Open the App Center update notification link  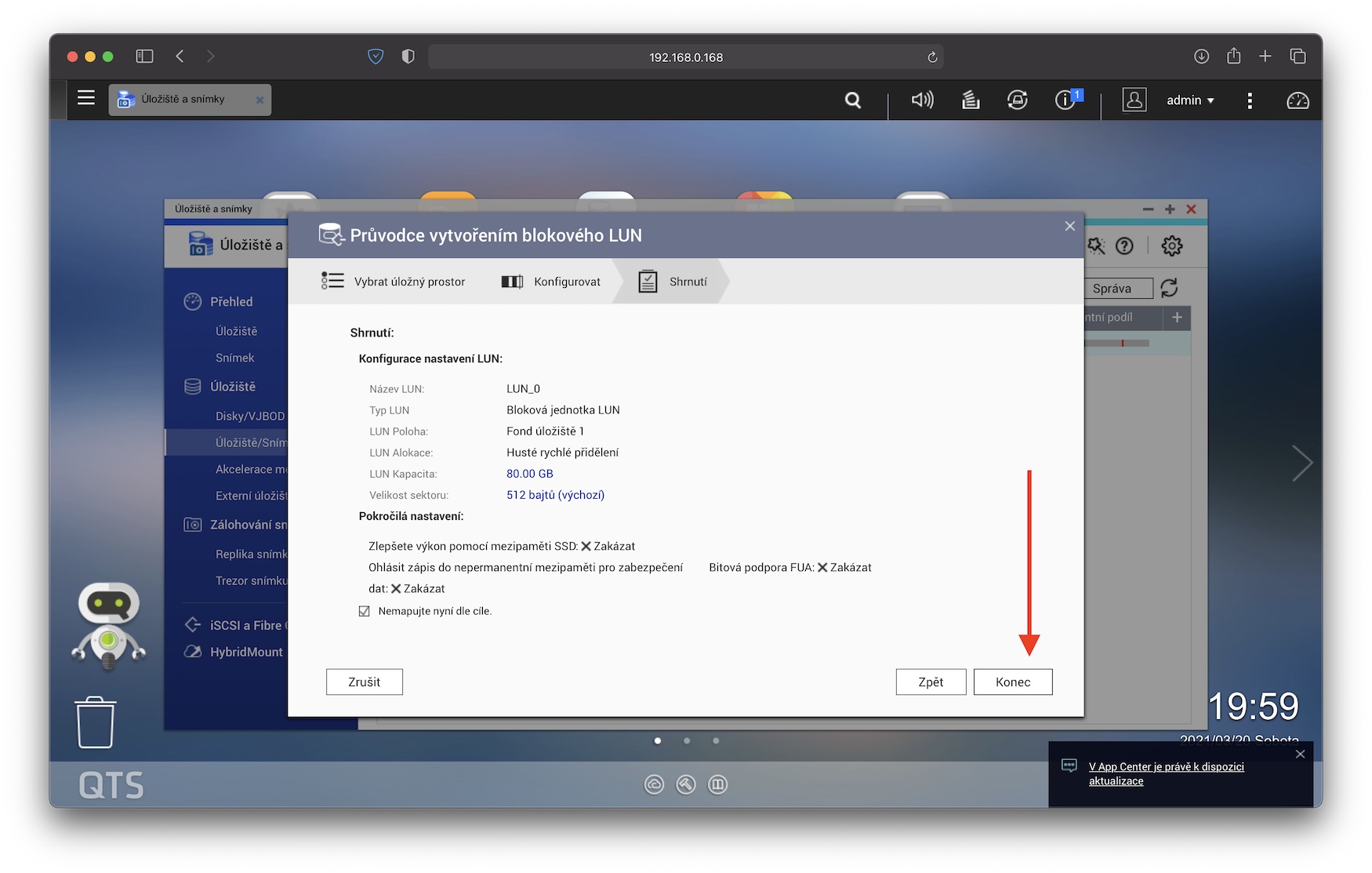point(1166,773)
